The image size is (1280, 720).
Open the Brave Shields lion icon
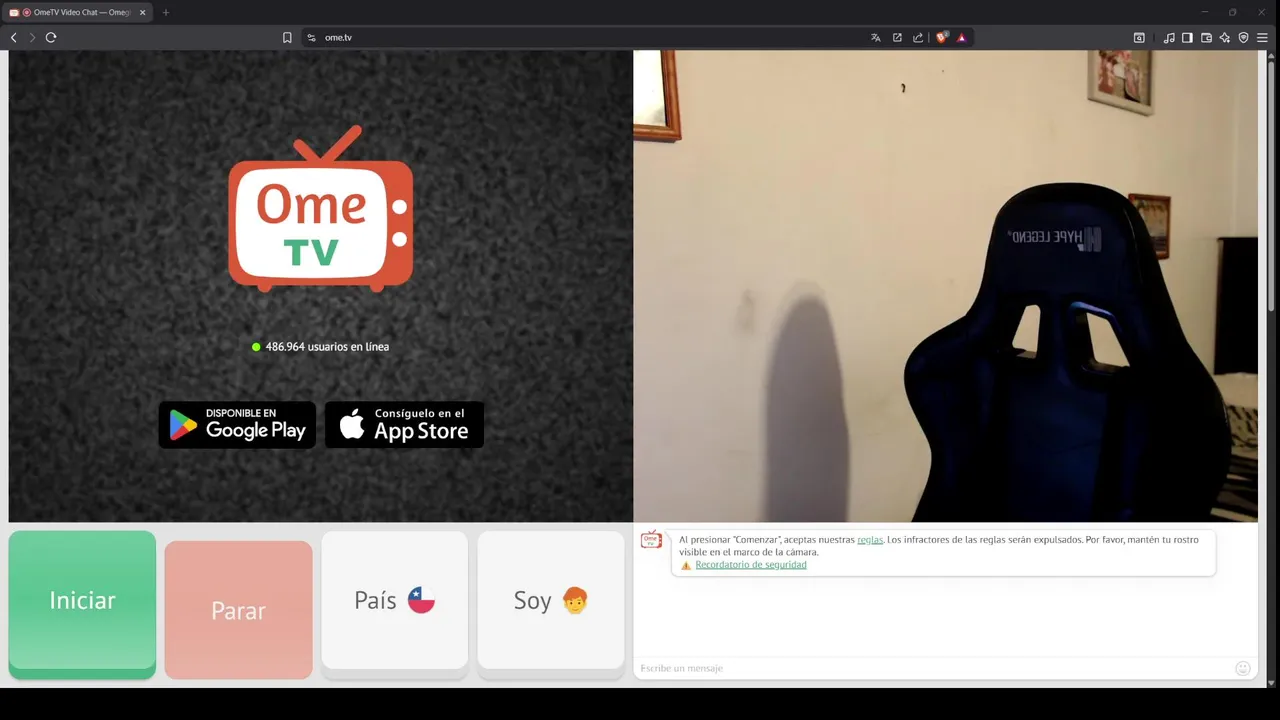pos(942,37)
